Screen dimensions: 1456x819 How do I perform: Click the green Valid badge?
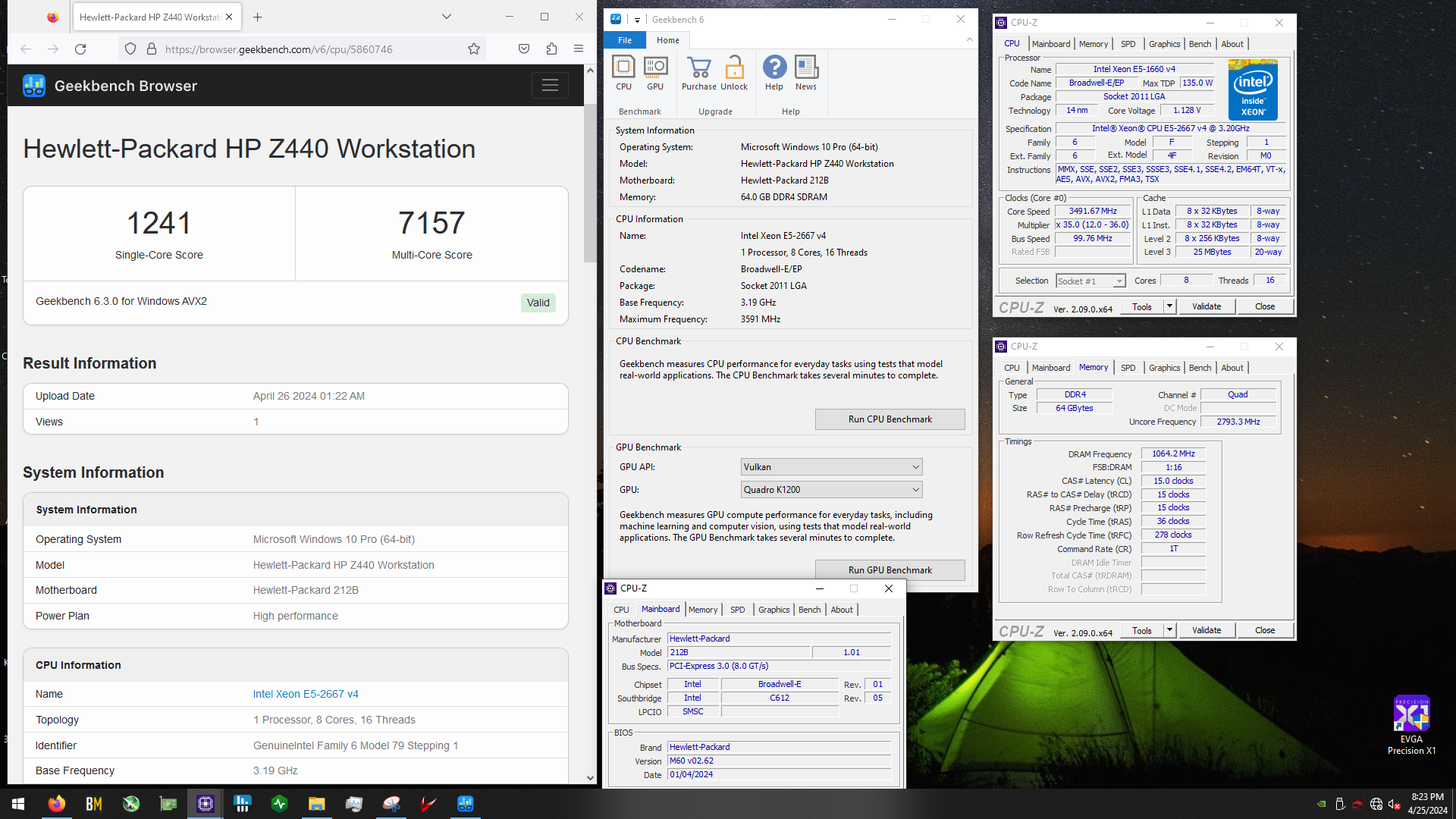click(538, 303)
